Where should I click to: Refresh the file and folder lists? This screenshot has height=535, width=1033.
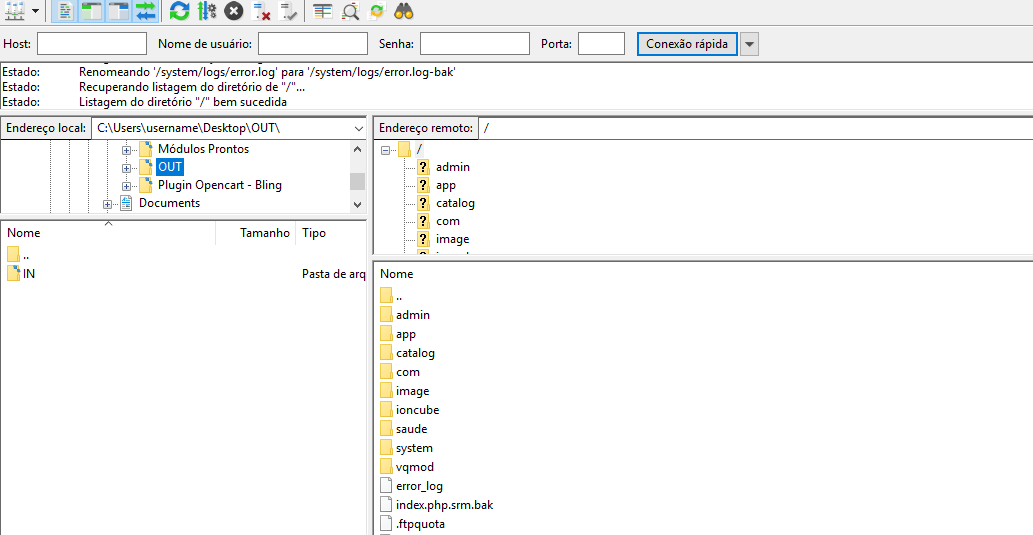tap(179, 11)
